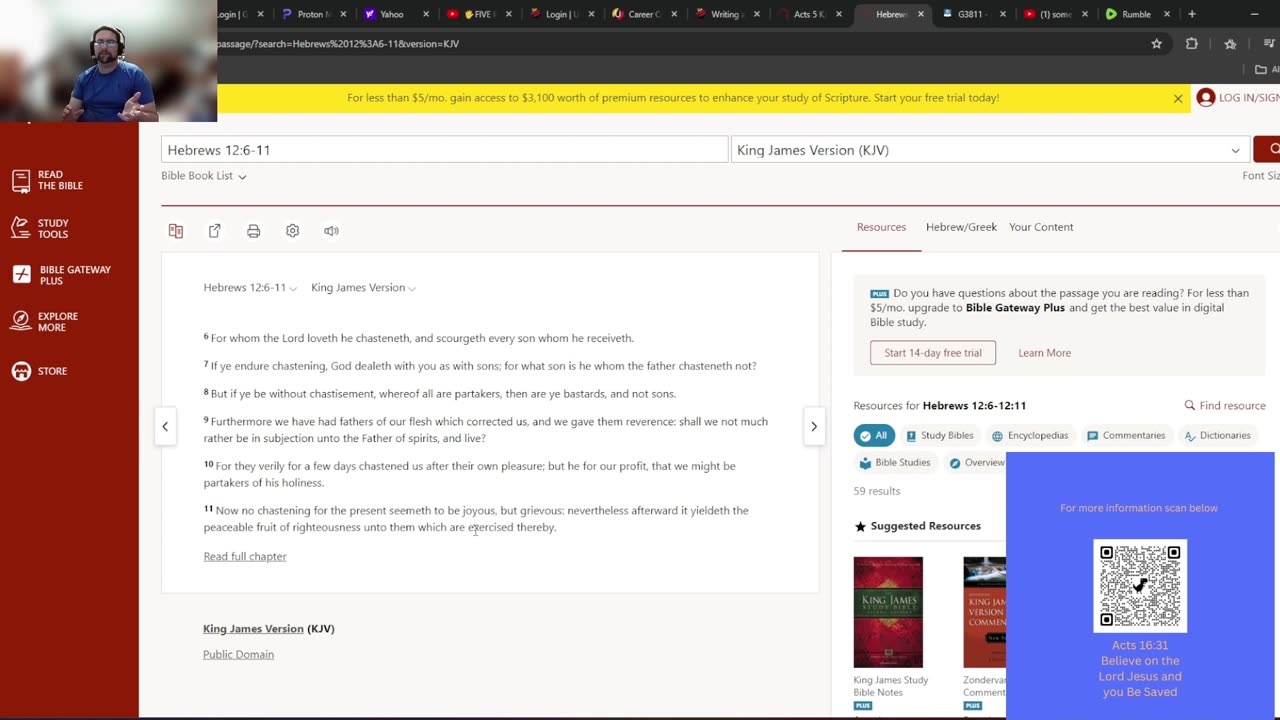Expand the Bible Book List
This screenshot has height=720, width=1280.
(x=204, y=176)
